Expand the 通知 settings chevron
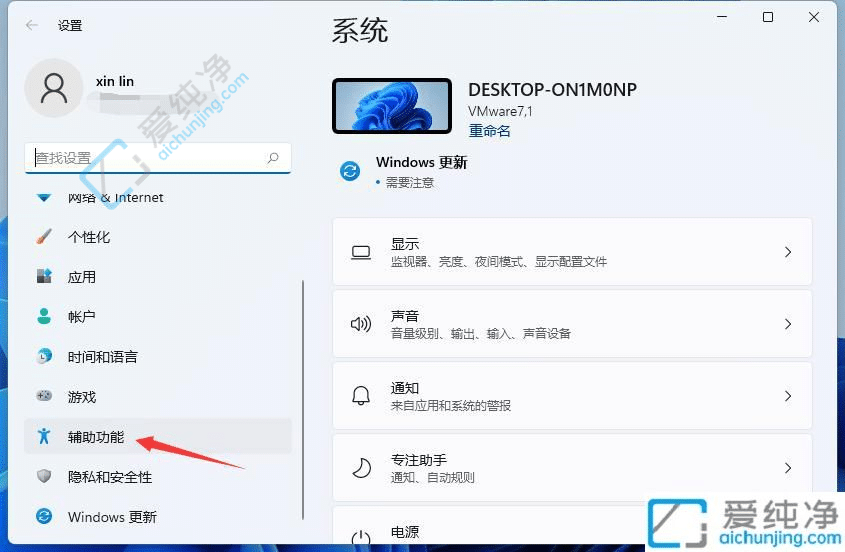845x552 pixels. click(x=788, y=396)
